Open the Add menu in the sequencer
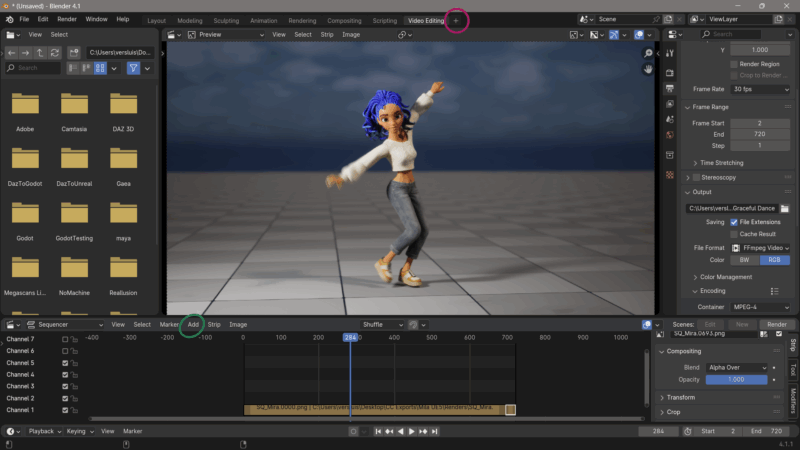This screenshot has width=800, height=450. (x=193, y=324)
